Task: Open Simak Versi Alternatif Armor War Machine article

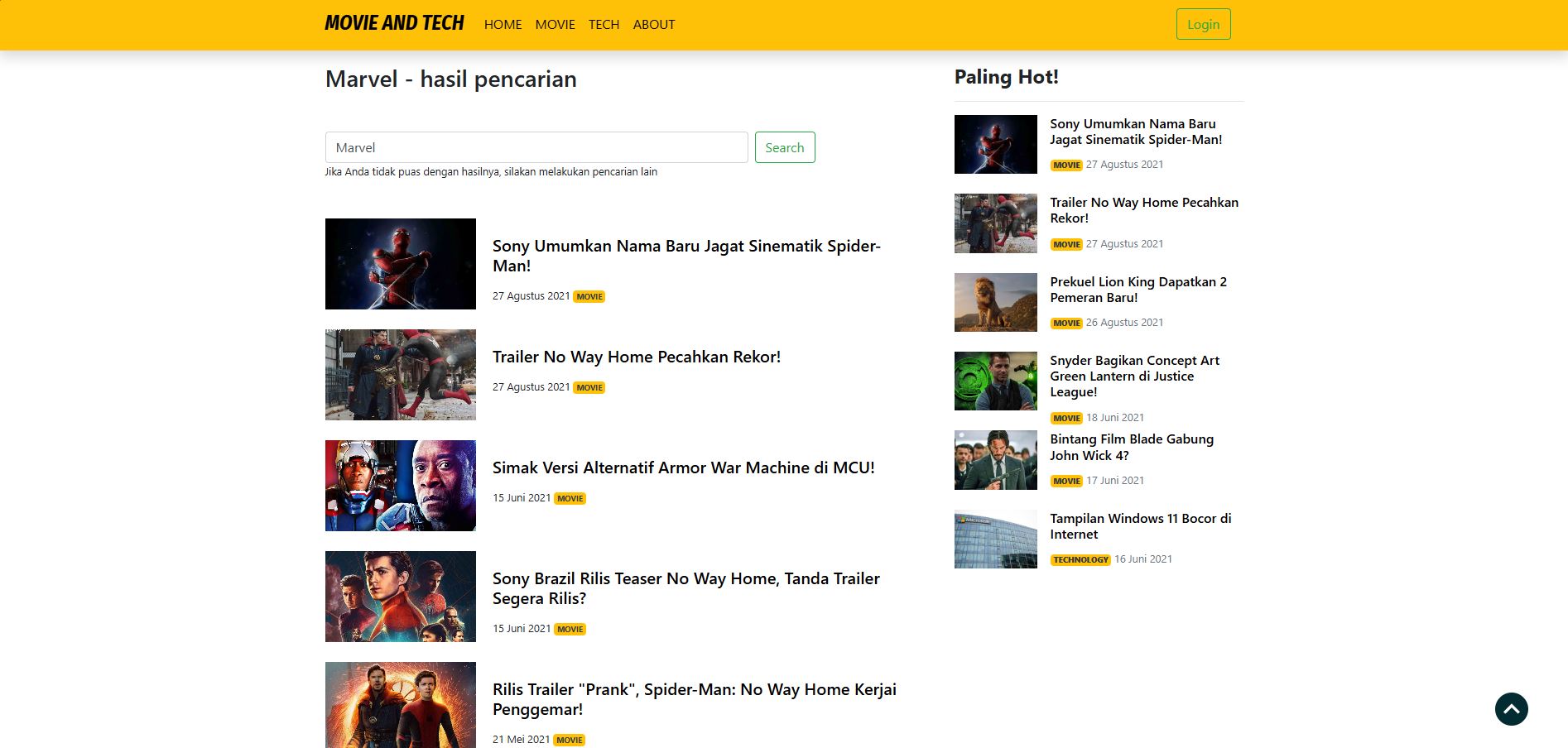Action: coord(684,467)
